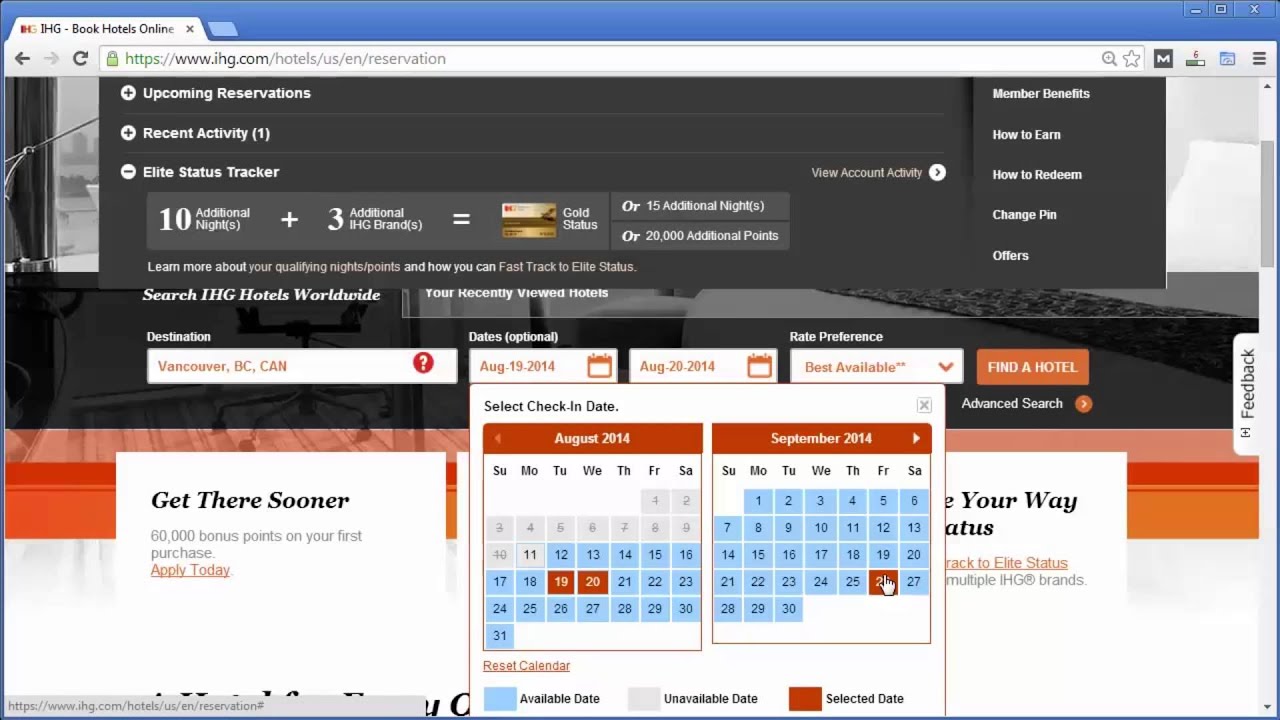Click the browser address bar URL
Image resolution: width=1280 pixels, height=720 pixels.
[x=285, y=59]
